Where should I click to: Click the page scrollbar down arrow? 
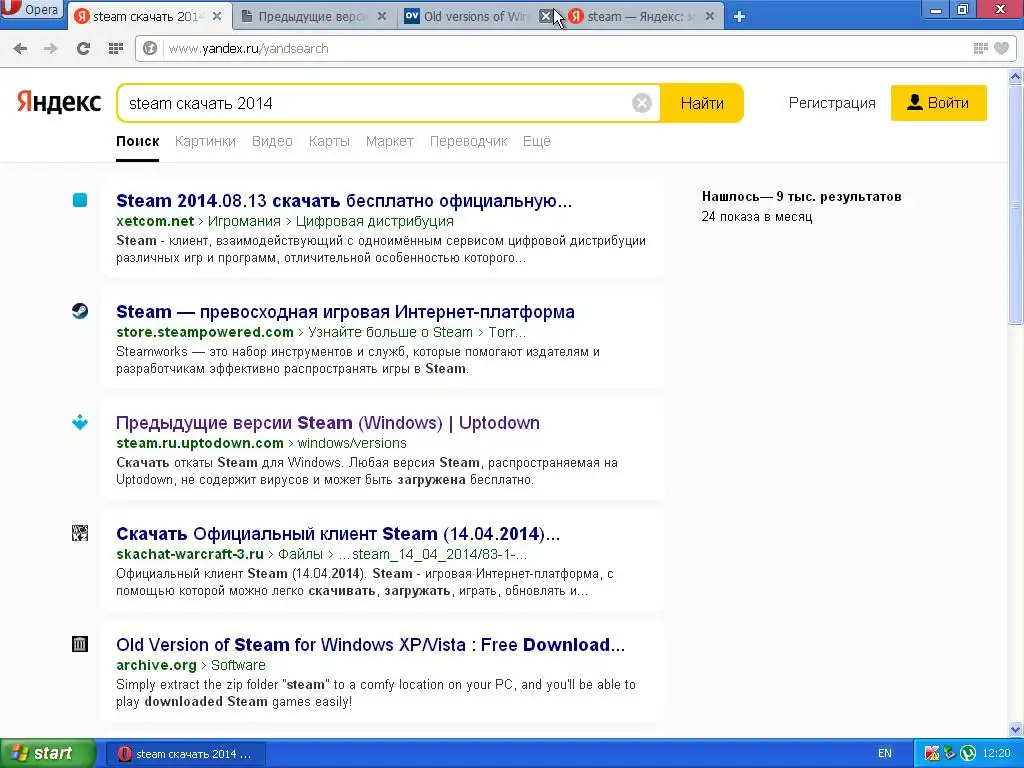click(x=1016, y=730)
